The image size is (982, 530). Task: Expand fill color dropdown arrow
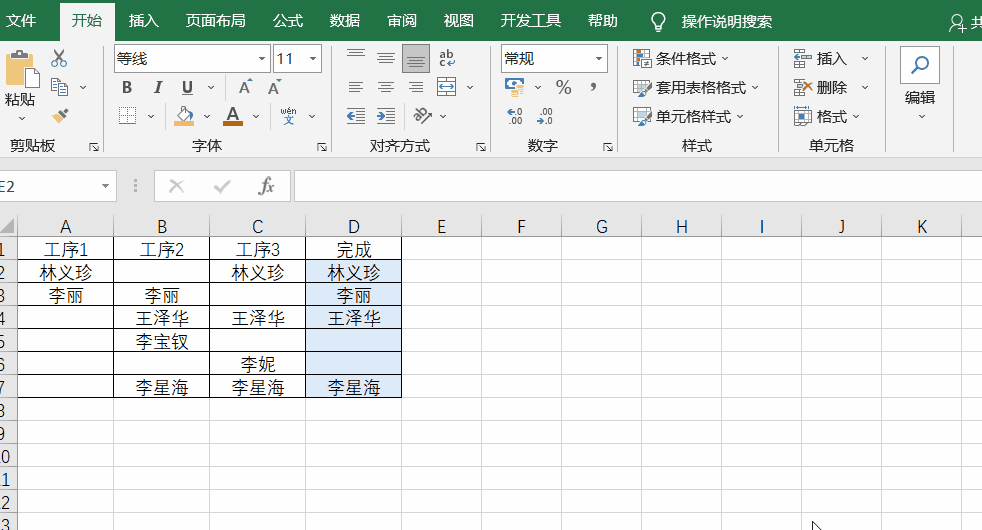click(207, 117)
